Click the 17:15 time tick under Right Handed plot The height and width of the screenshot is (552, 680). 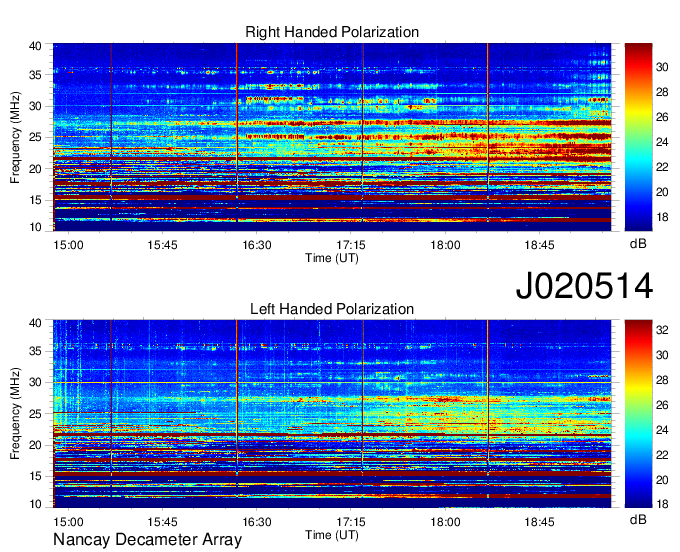click(x=351, y=245)
